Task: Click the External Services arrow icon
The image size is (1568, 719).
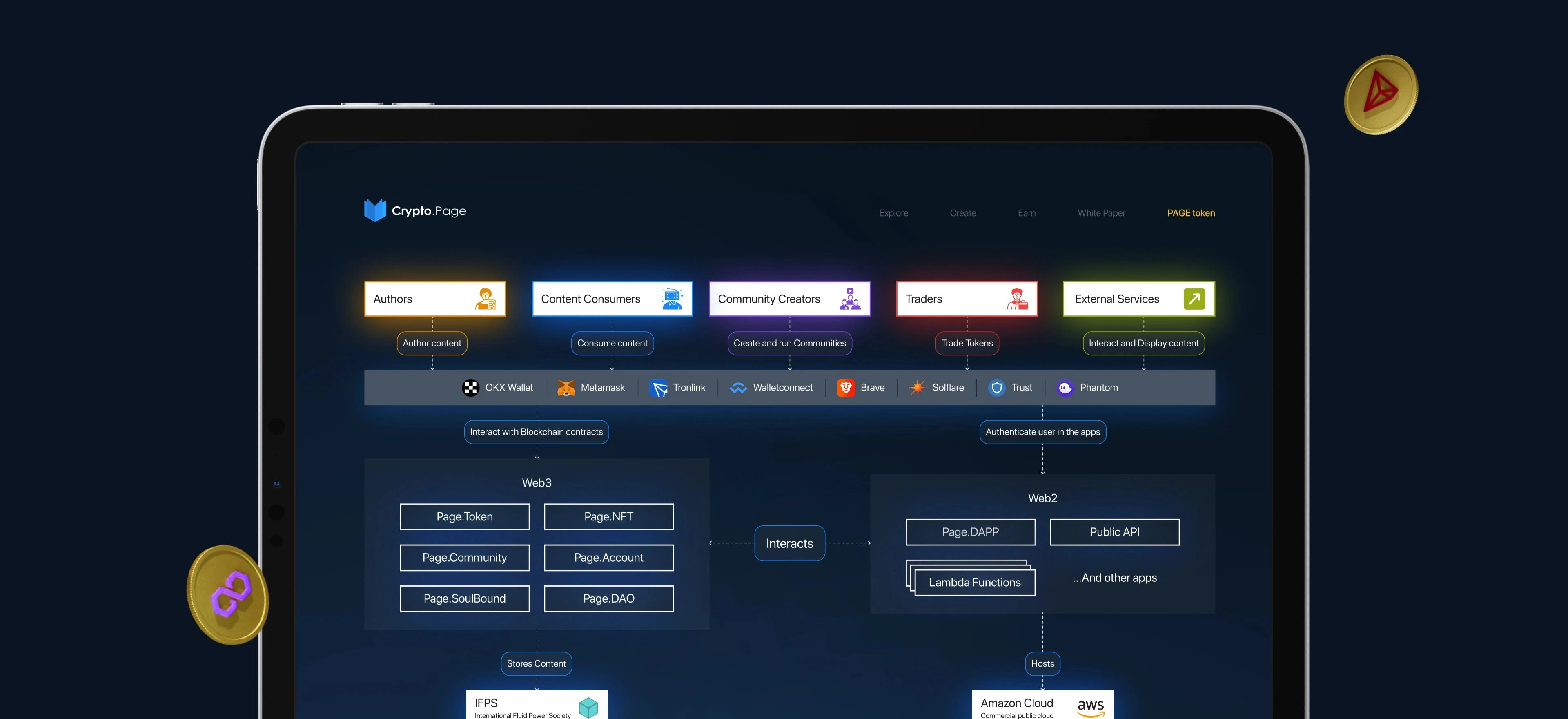Action: (x=1194, y=299)
